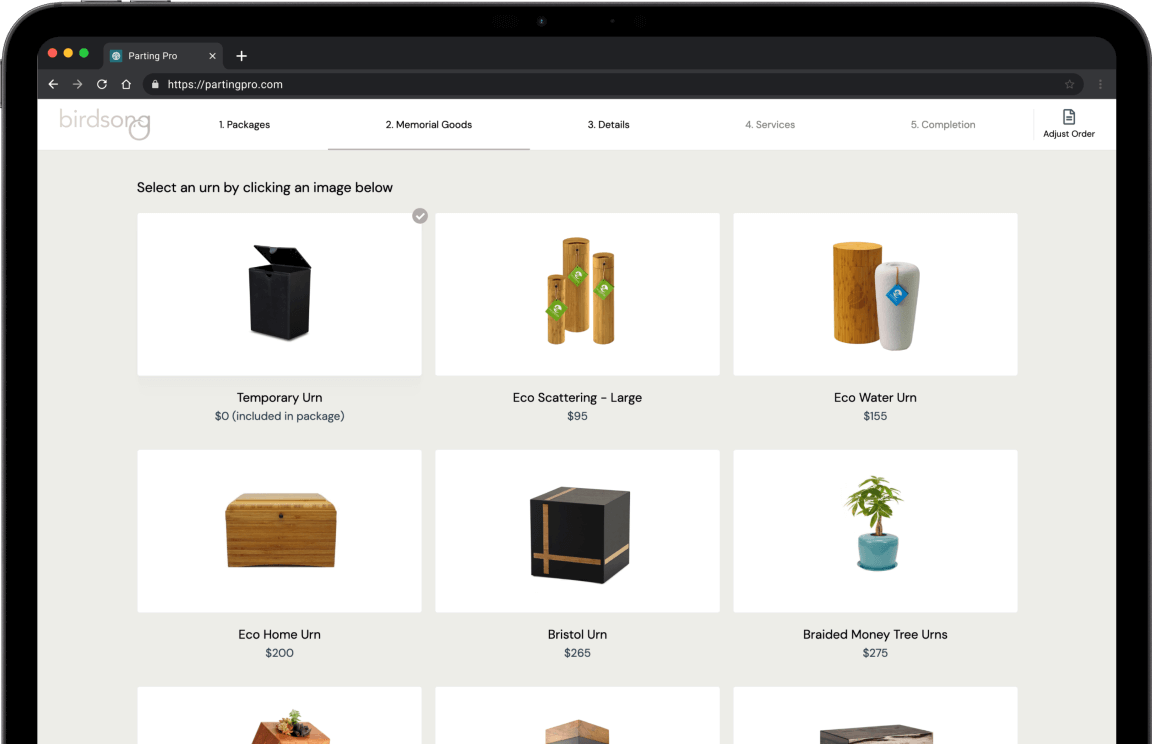Reload the page with refresh icon
1152x744 pixels.
(x=101, y=84)
